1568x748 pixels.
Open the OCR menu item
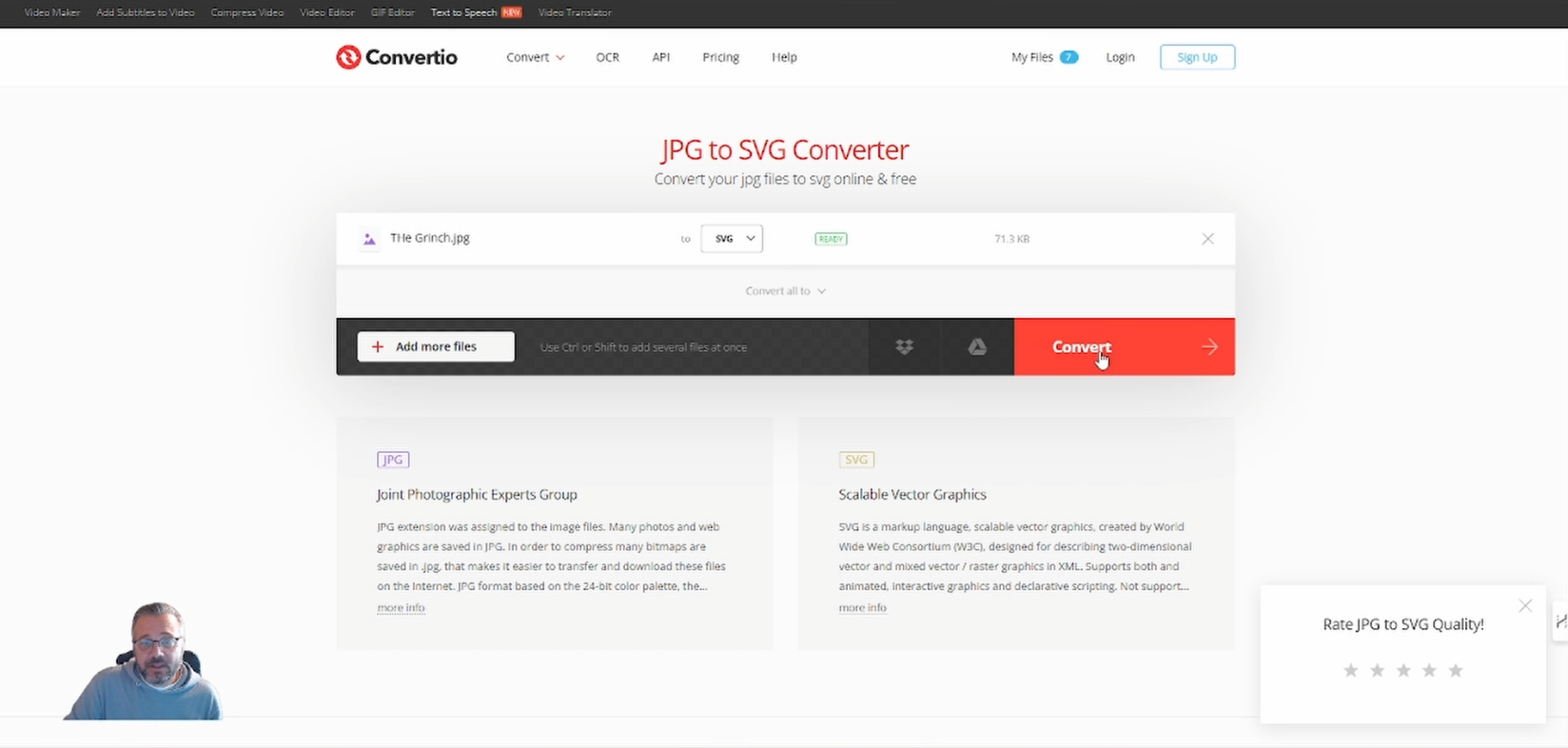click(607, 57)
